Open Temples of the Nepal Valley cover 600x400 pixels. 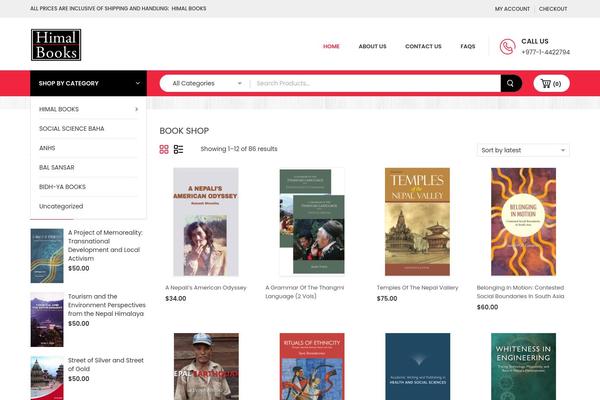(x=417, y=222)
